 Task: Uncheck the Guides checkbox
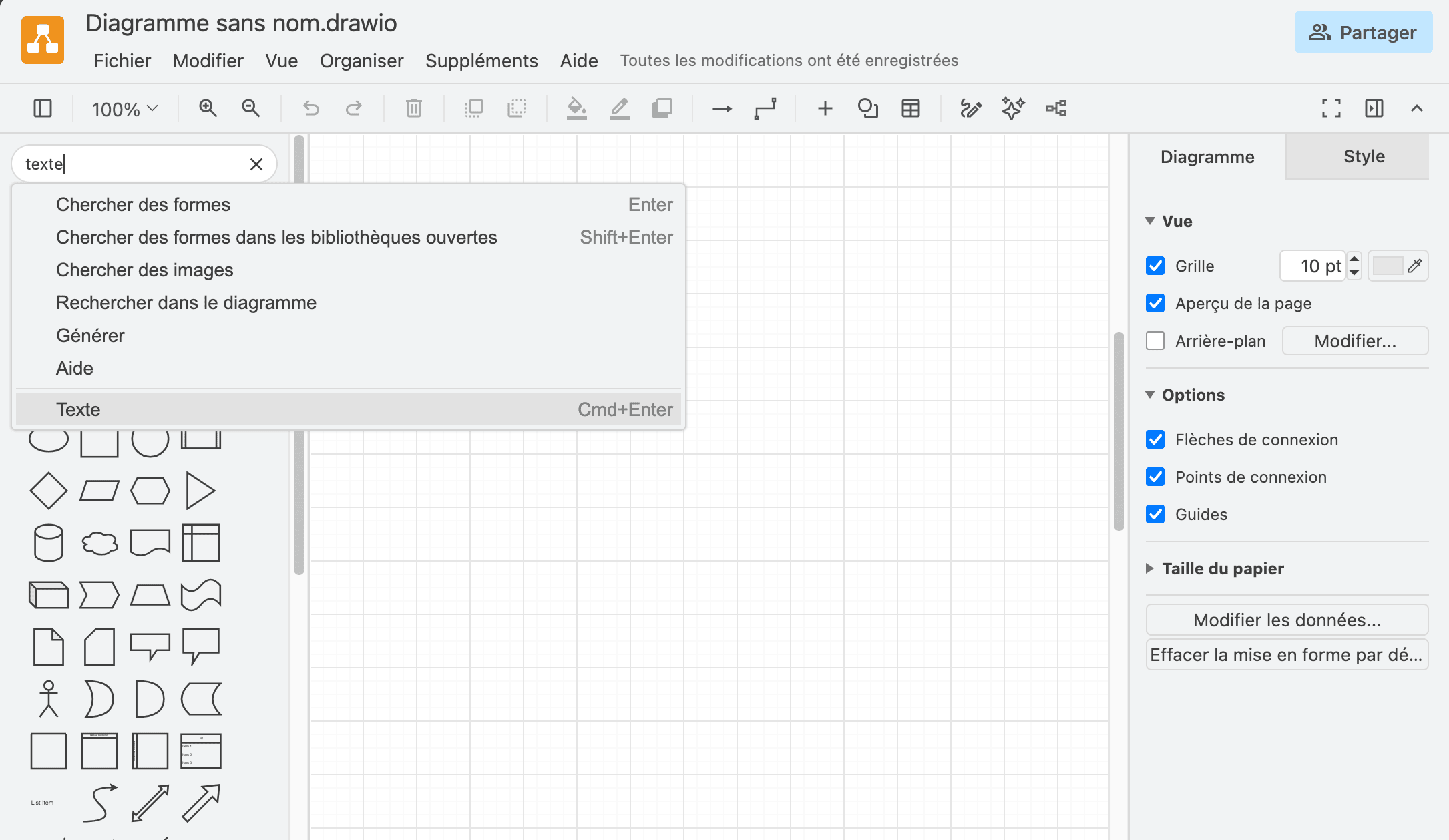pos(1155,514)
